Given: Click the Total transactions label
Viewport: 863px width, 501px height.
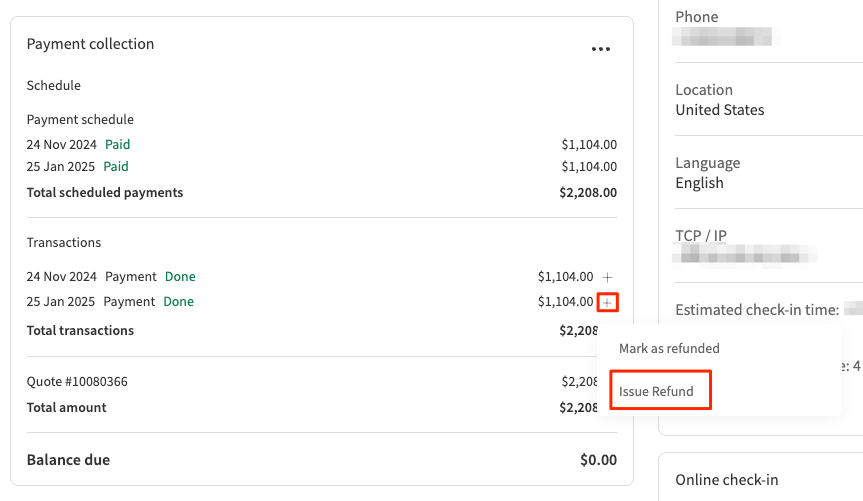Looking at the screenshot, I should 80,331.
